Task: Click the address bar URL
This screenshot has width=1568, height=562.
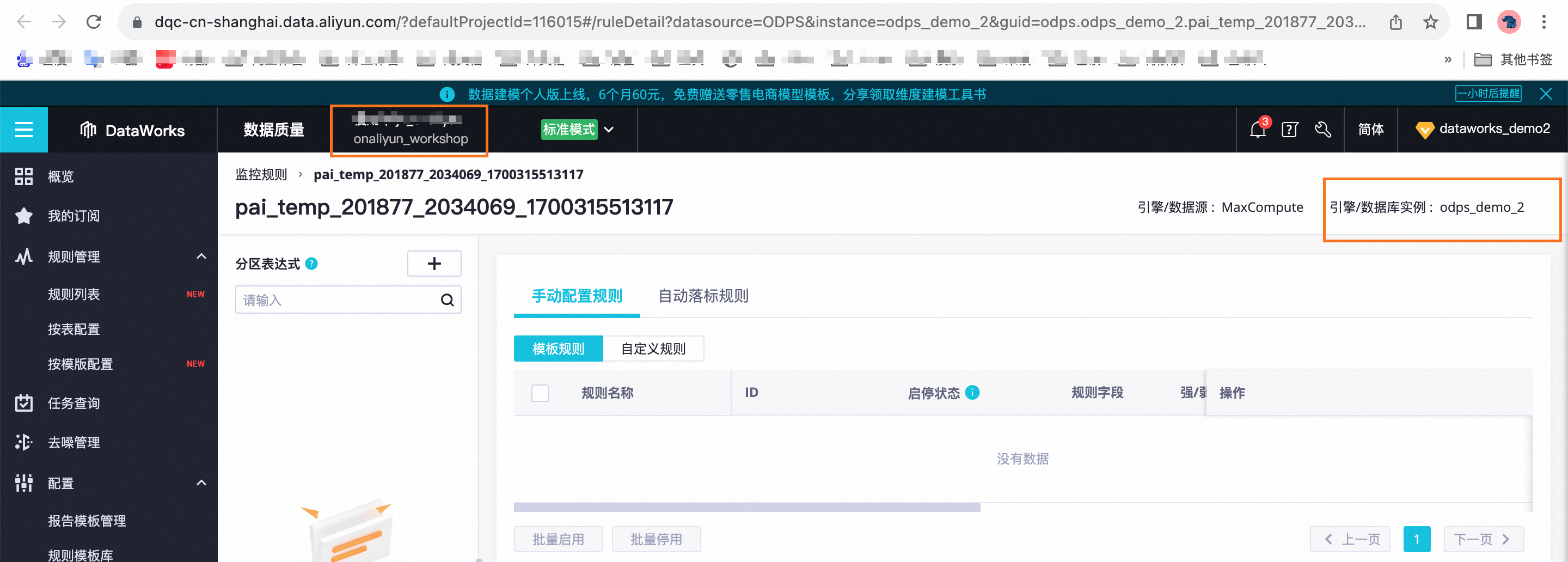Action: [759, 22]
